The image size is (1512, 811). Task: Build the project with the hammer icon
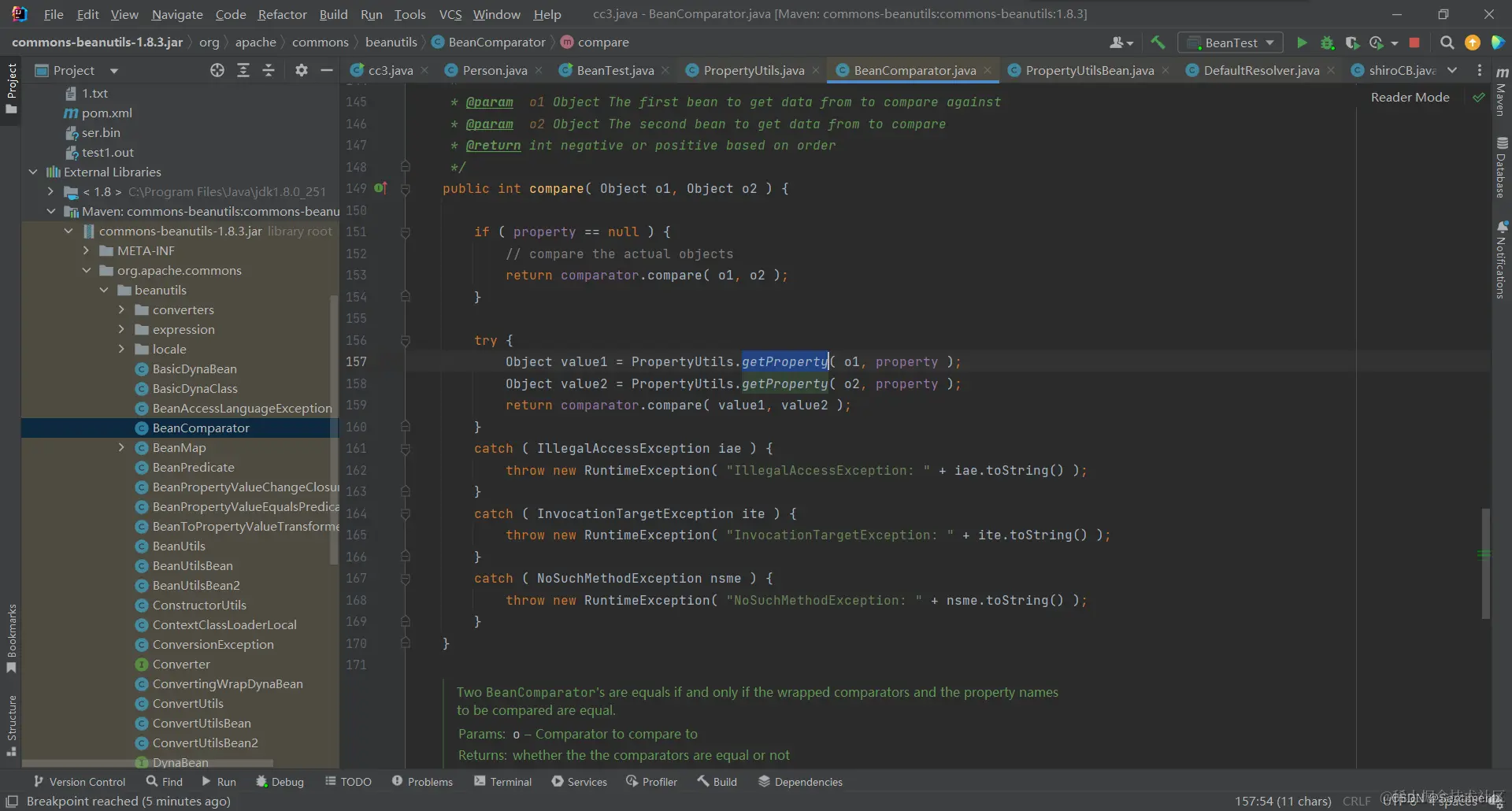pyautogui.click(x=1158, y=43)
